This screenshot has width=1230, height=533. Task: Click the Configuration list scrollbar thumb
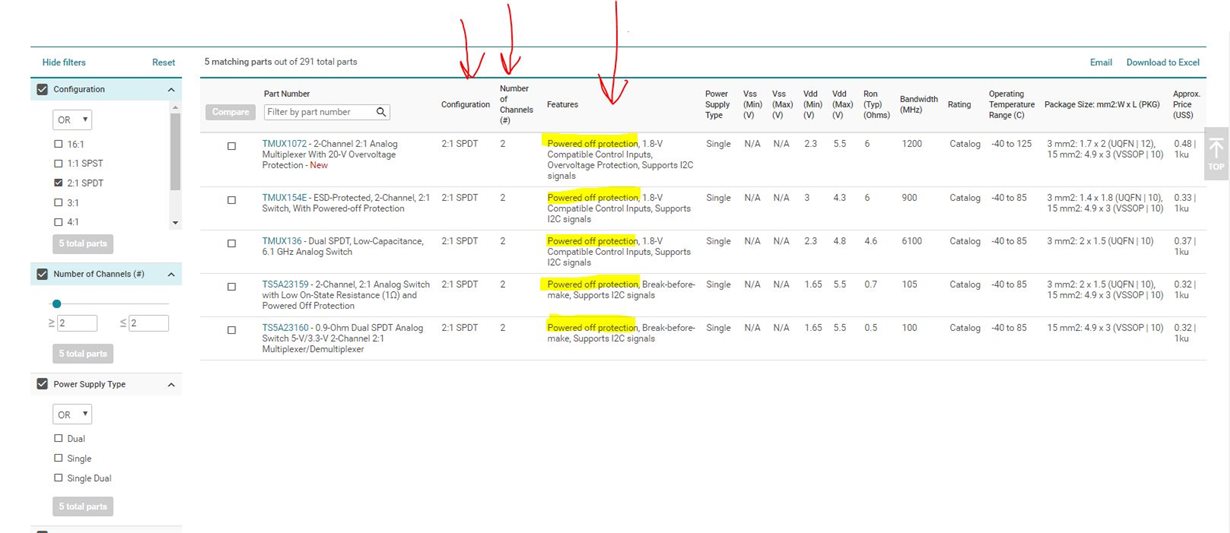coord(176,150)
